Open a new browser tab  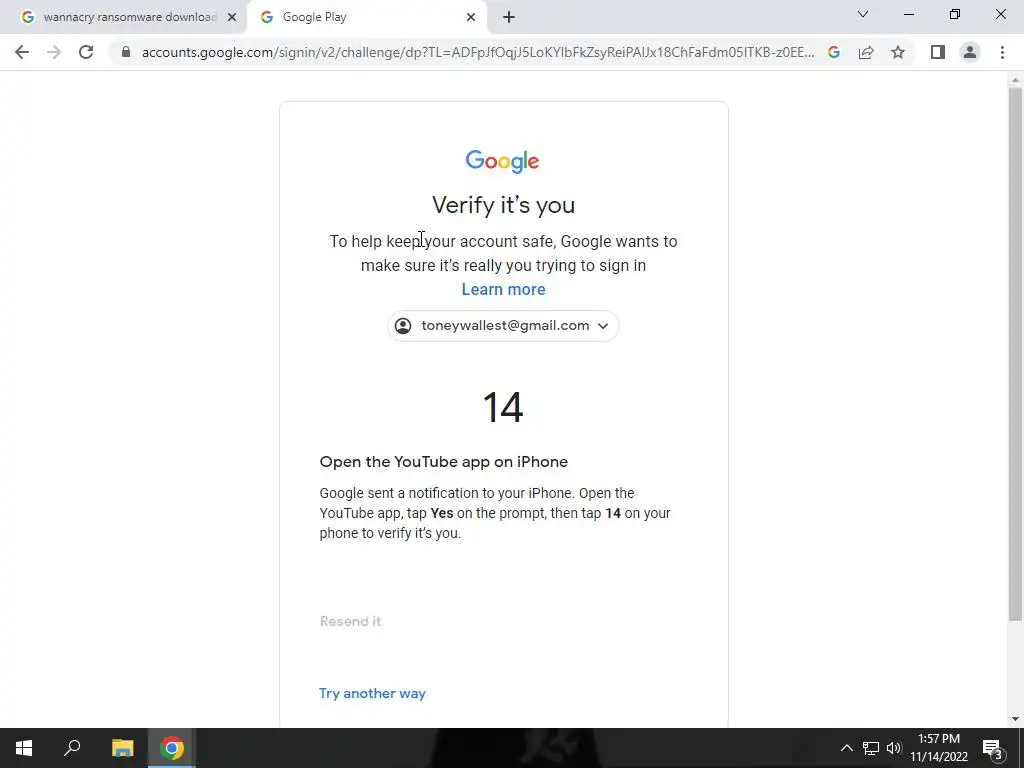pyautogui.click(x=509, y=17)
